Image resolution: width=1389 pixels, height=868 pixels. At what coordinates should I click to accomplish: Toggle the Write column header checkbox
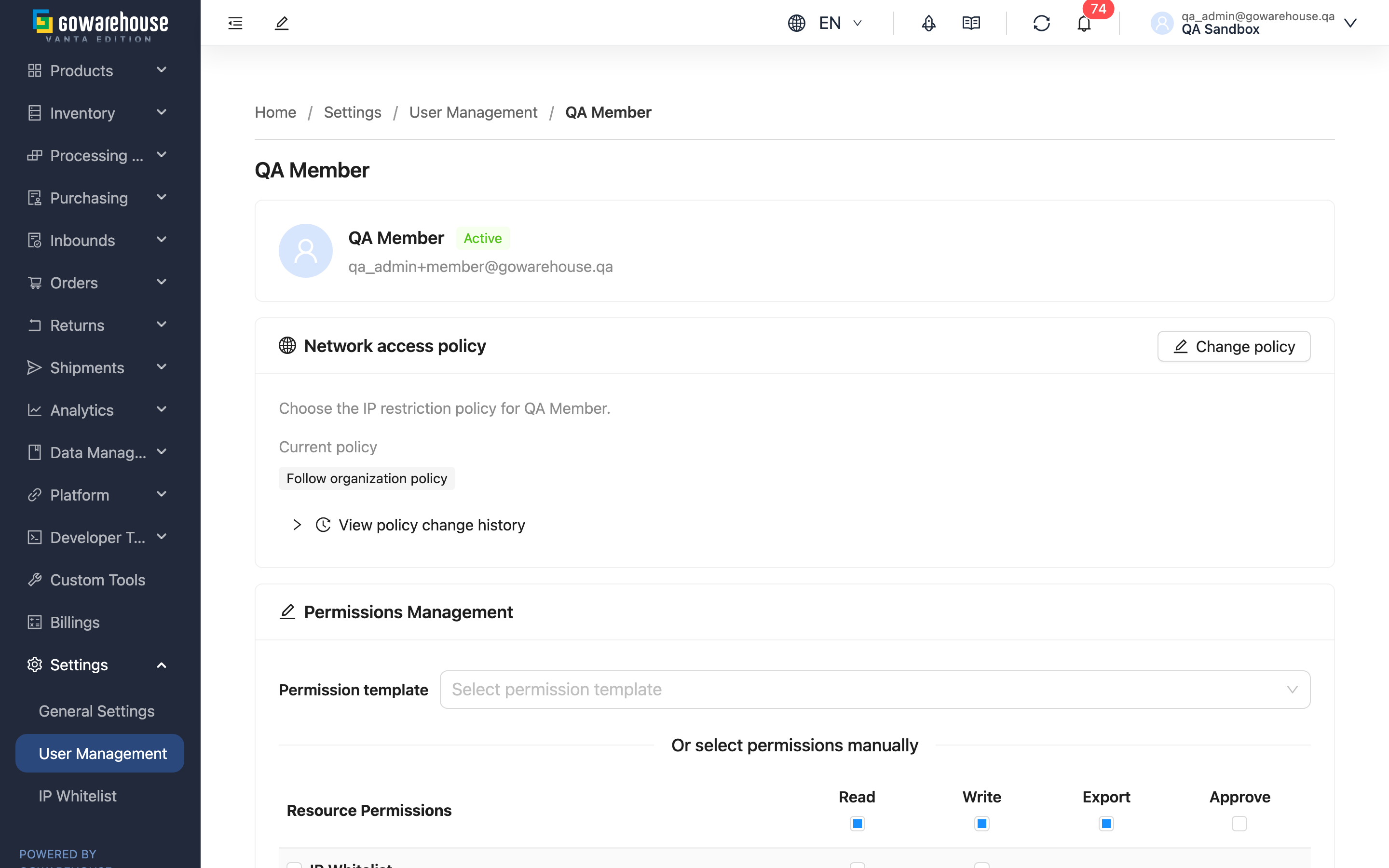(x=981, y=824)
